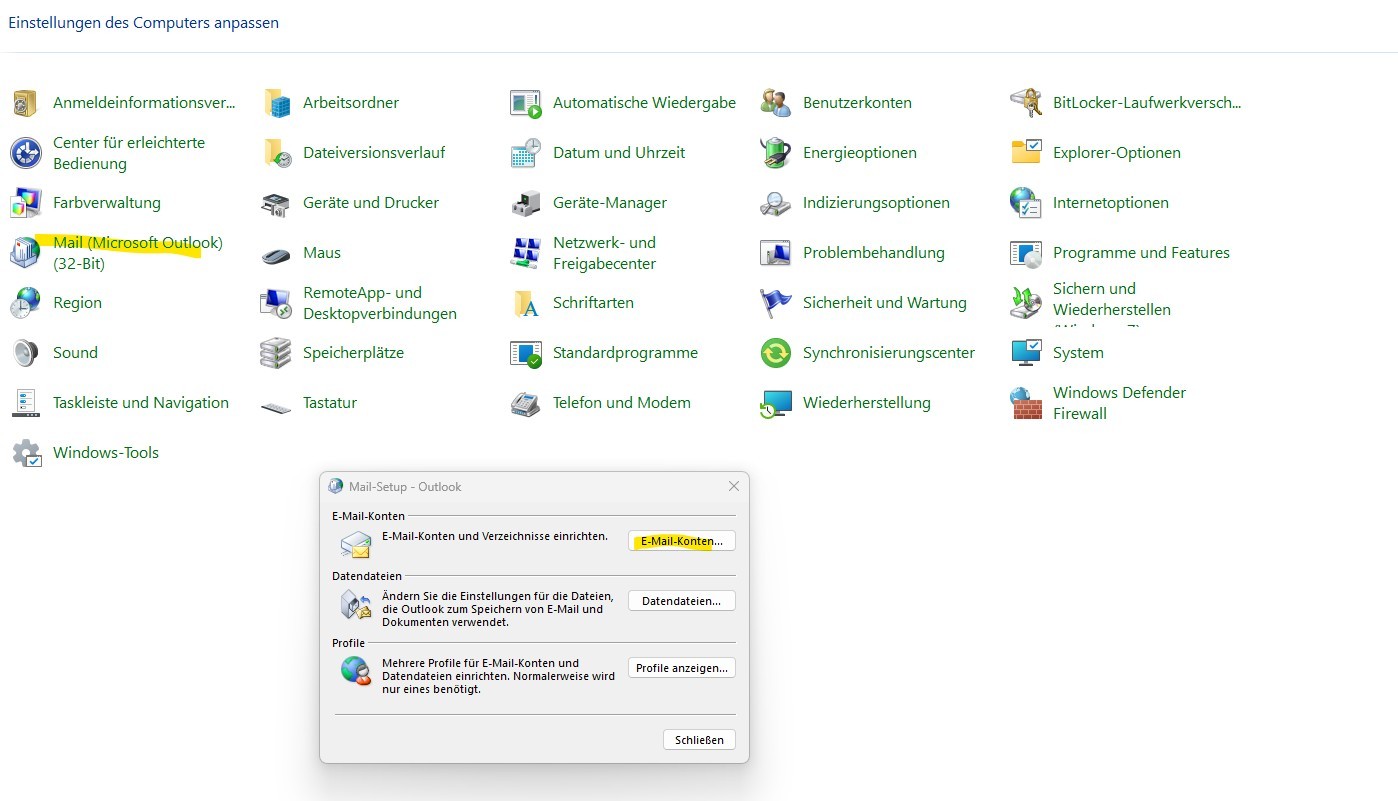Click the Datendateien button

click(681, 600)
